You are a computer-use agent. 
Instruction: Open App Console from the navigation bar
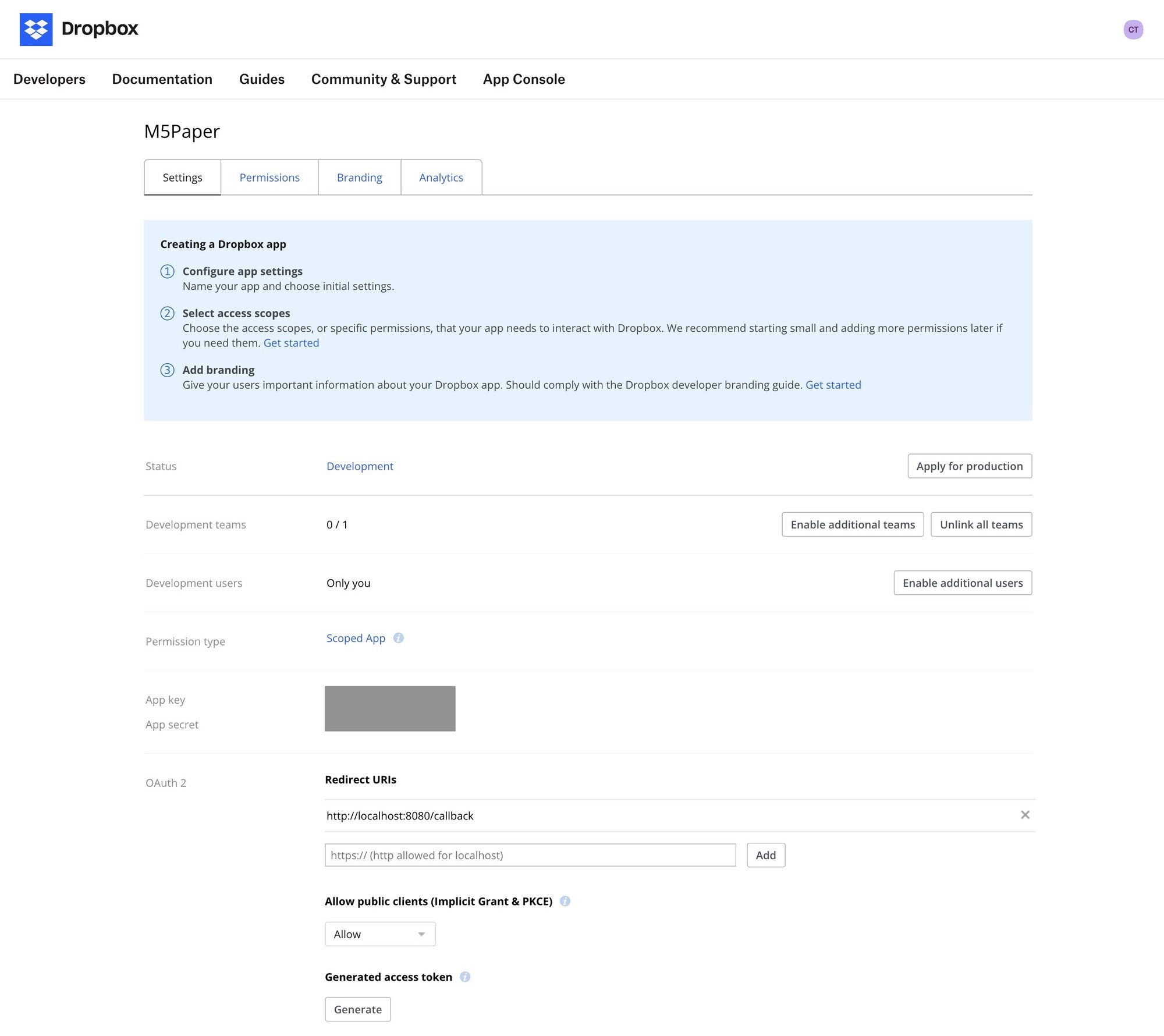[523, 79]
